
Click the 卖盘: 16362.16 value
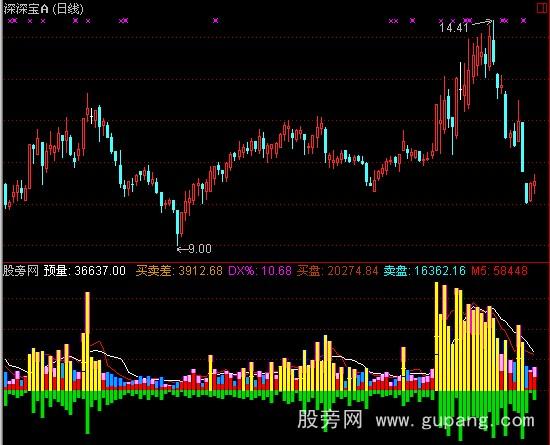(425, 271)
